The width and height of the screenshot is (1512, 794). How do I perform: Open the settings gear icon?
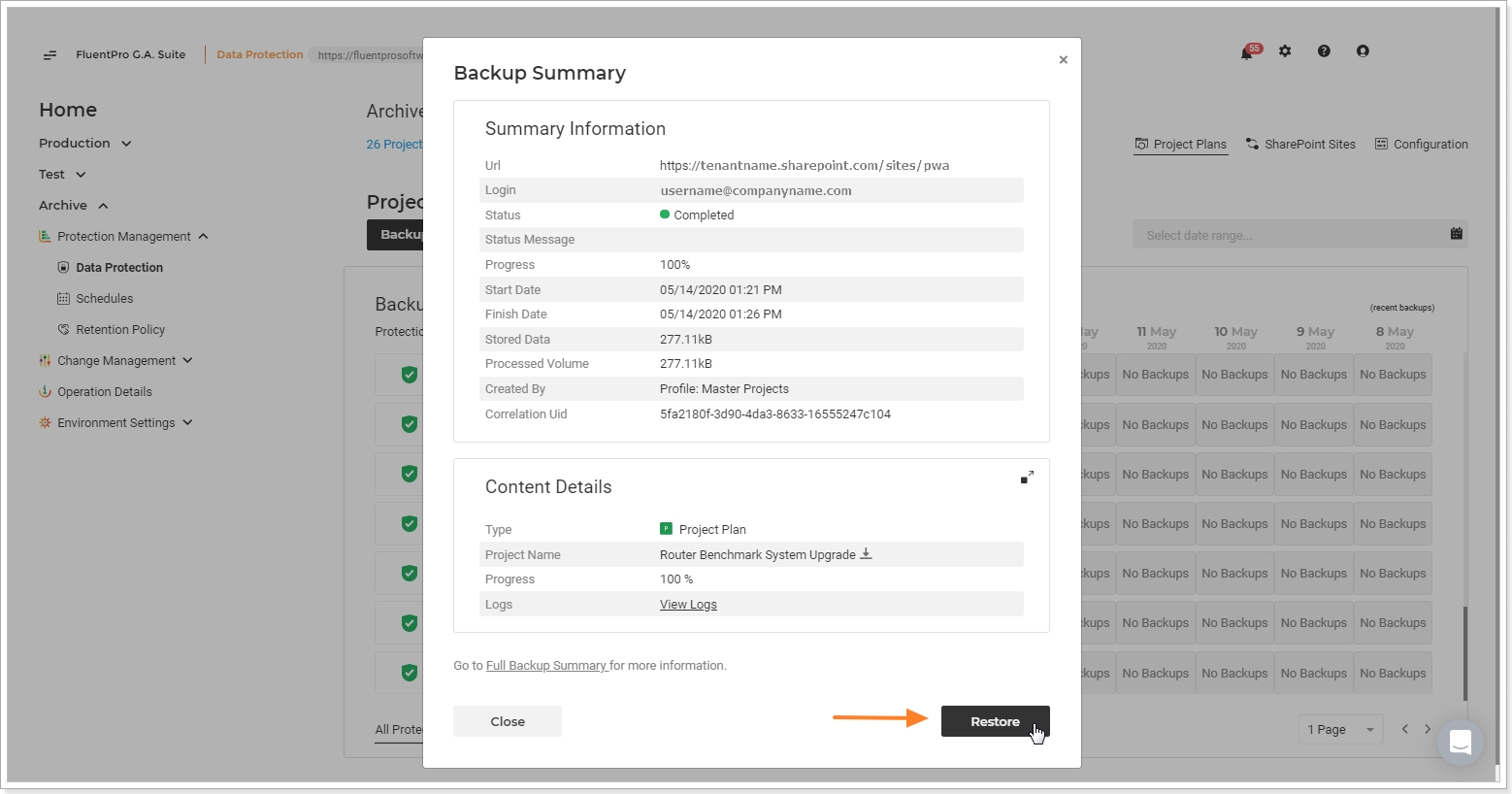[1285, 51]
